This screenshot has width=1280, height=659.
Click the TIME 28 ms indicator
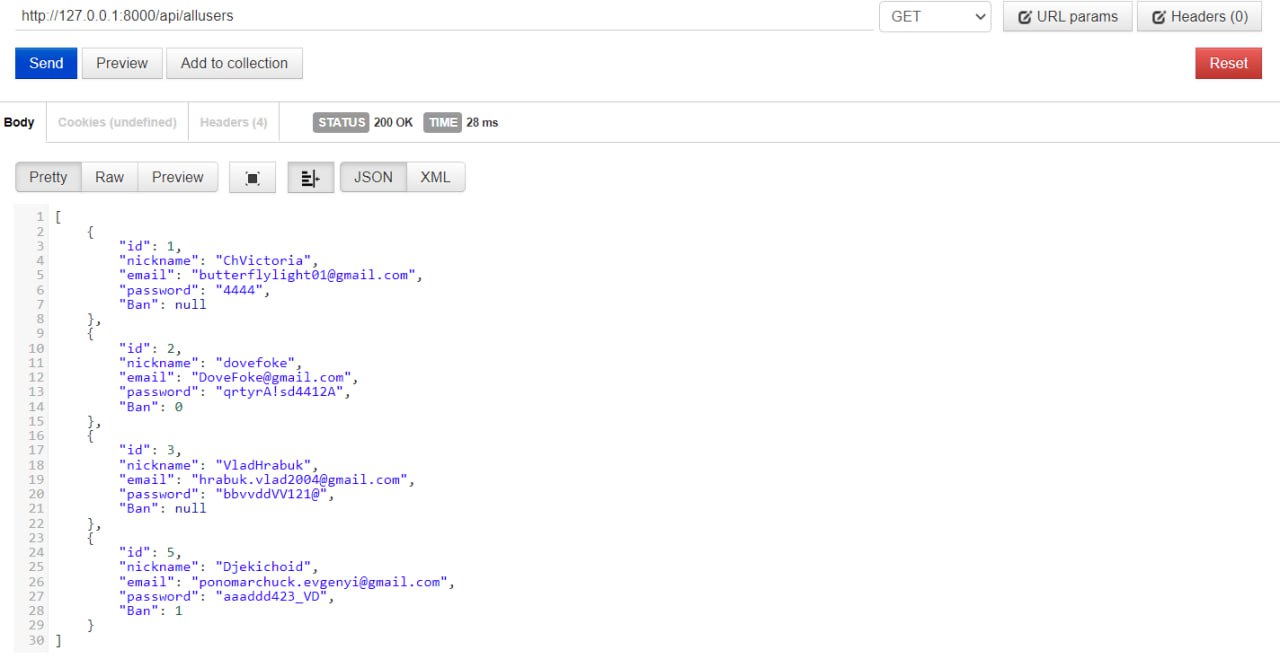coord(461,122)
